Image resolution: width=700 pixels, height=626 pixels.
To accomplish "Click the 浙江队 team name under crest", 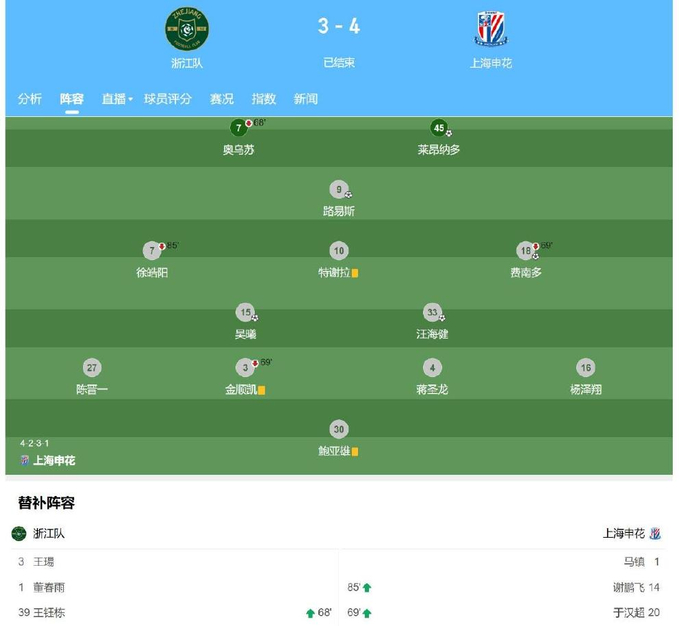I will pos(187,63).
